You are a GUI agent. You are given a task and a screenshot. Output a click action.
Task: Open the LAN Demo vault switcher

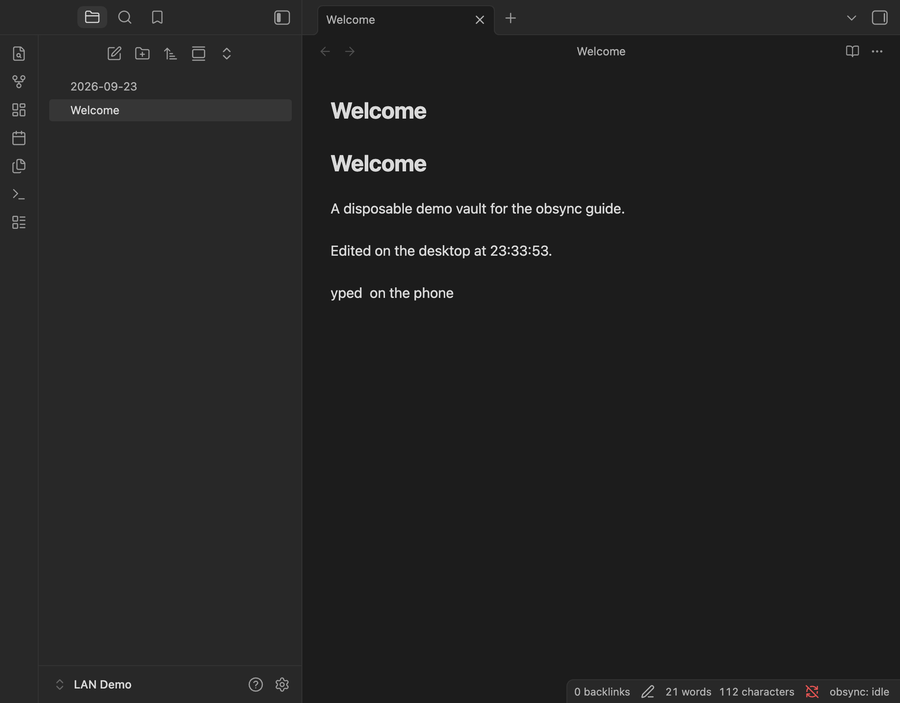tap(94, 685)
